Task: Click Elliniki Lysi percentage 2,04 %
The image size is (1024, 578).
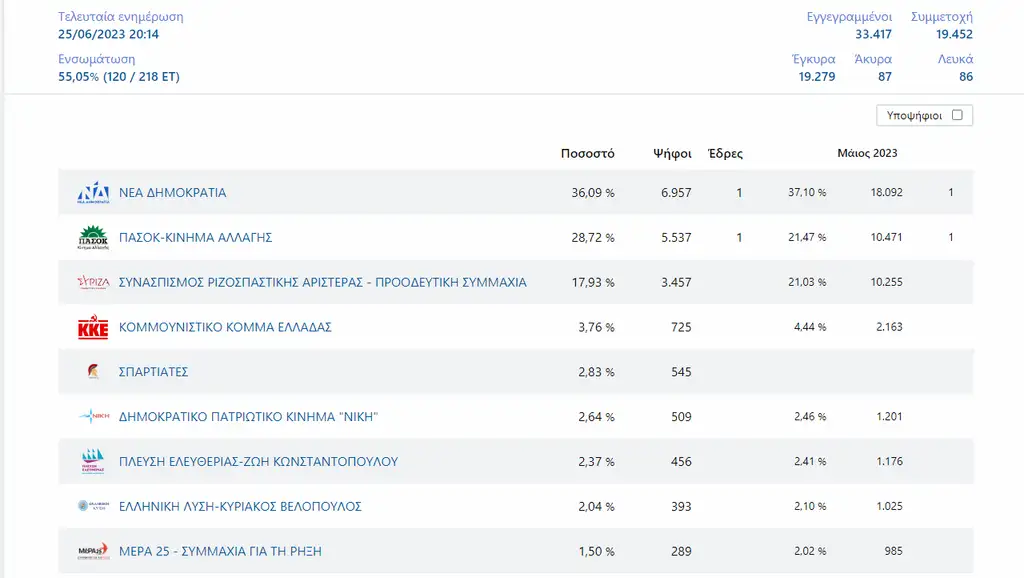Action: [596, 506]
